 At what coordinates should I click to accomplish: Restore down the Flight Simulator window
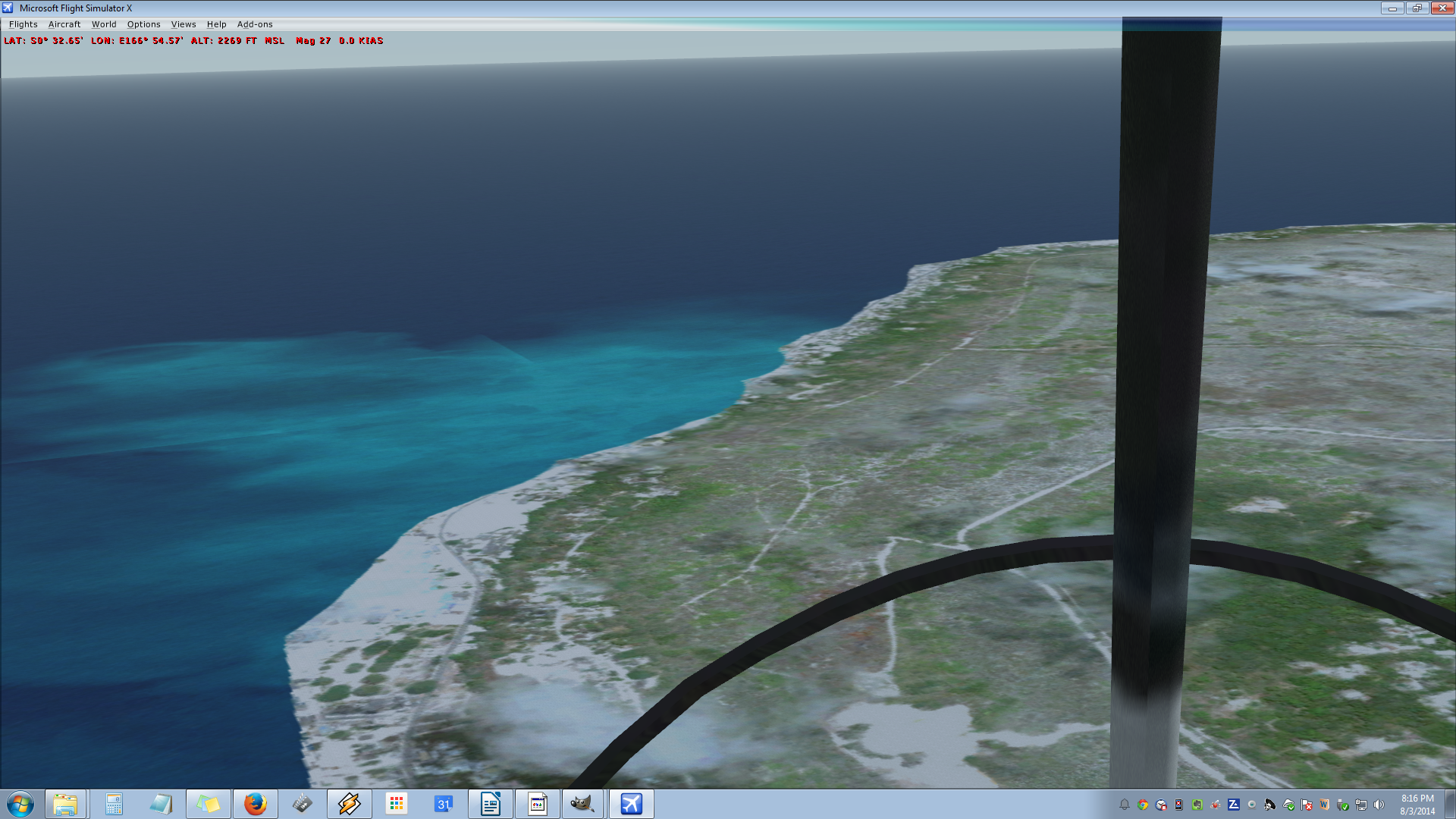pos(1417,8)
